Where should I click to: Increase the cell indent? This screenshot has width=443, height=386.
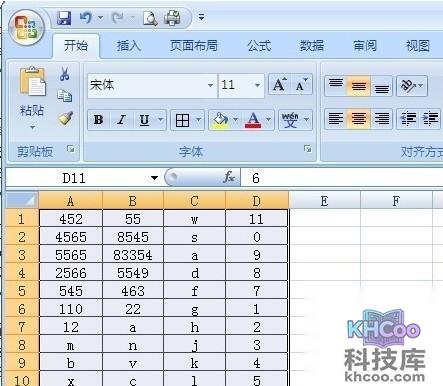[x=430, y=118]
